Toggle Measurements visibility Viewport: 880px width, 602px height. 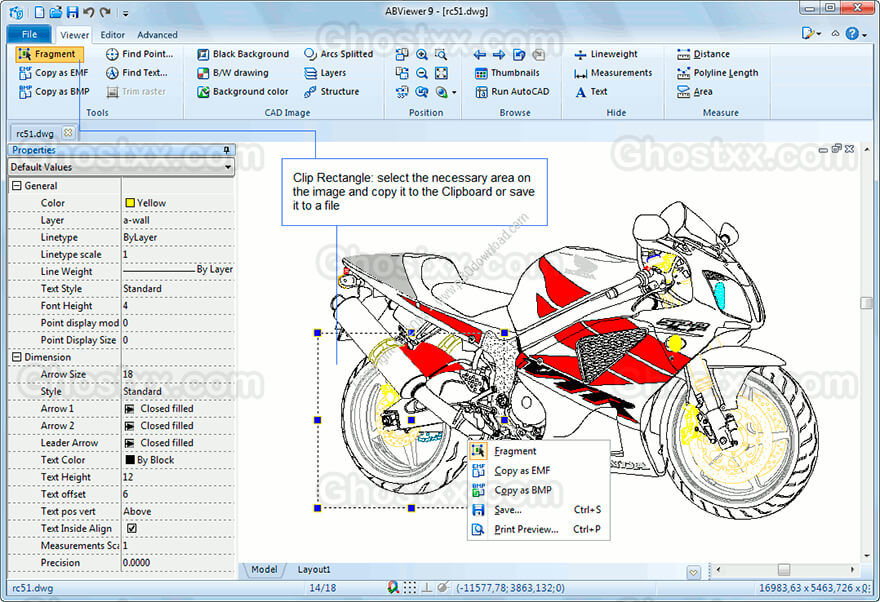[x=613, y=73]
